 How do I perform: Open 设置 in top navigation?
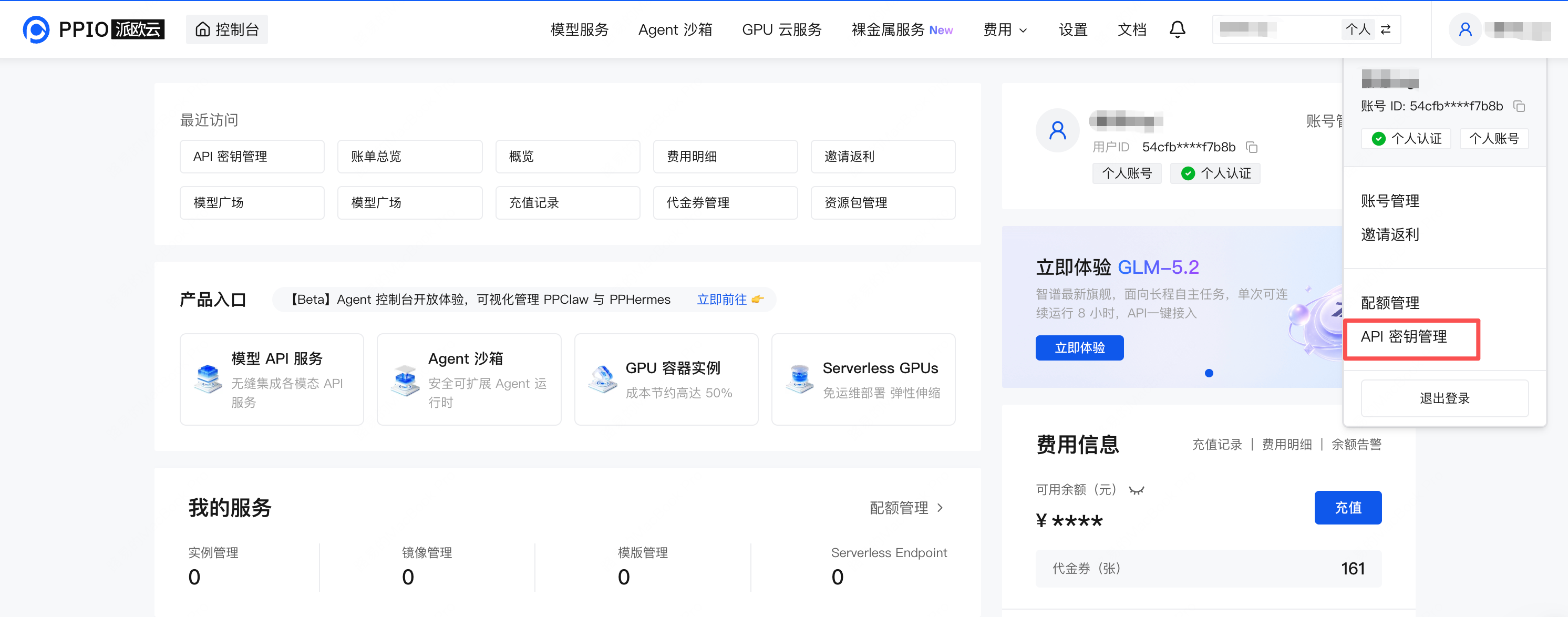tap(1073, 30)
